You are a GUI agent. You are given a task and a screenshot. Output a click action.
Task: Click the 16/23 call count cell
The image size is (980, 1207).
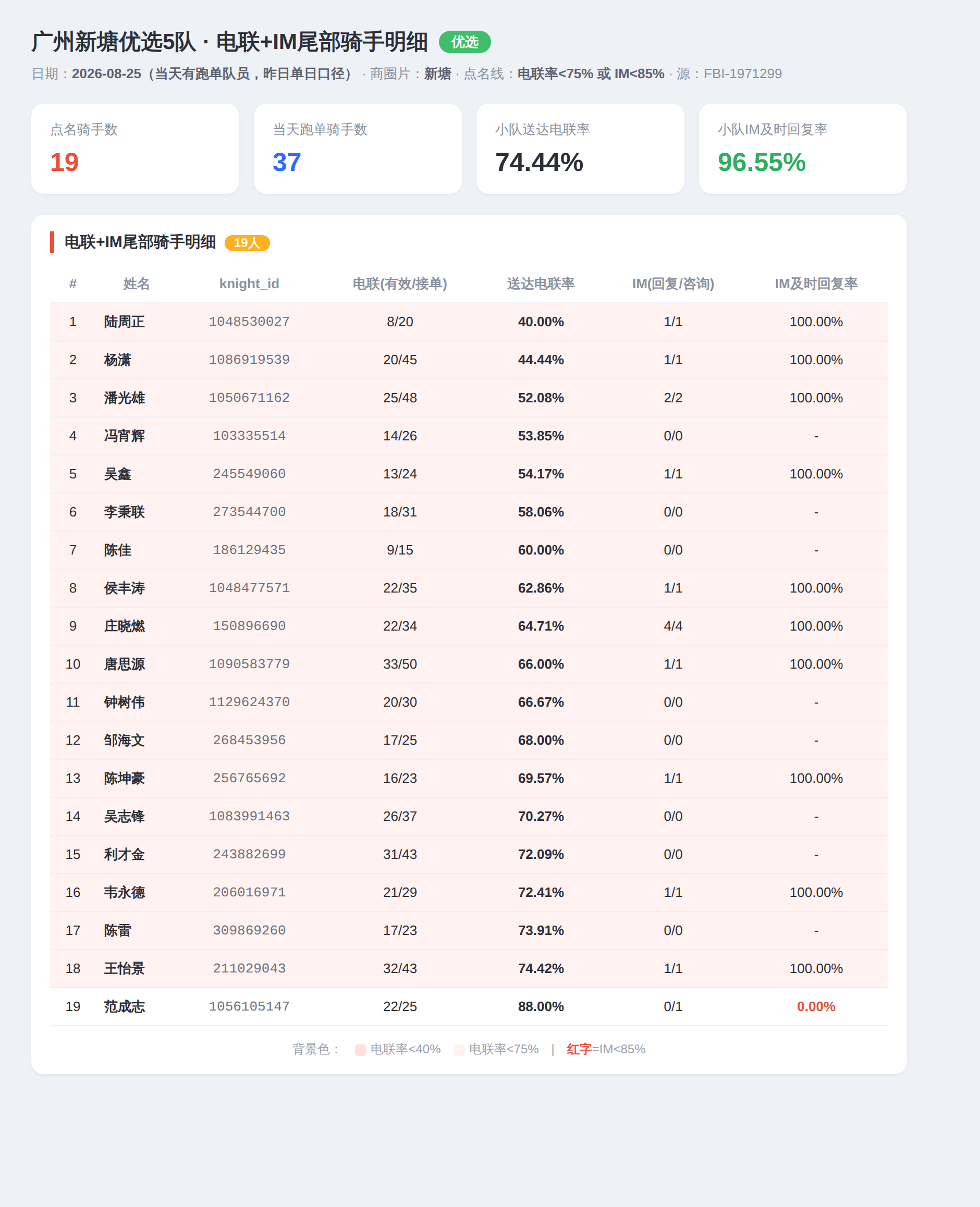pos(400,778)
